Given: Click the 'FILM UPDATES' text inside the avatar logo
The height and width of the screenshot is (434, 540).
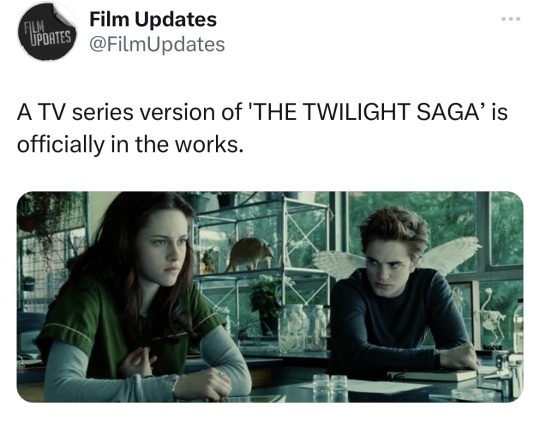Looking at the screenshot, I should (48, 33).
